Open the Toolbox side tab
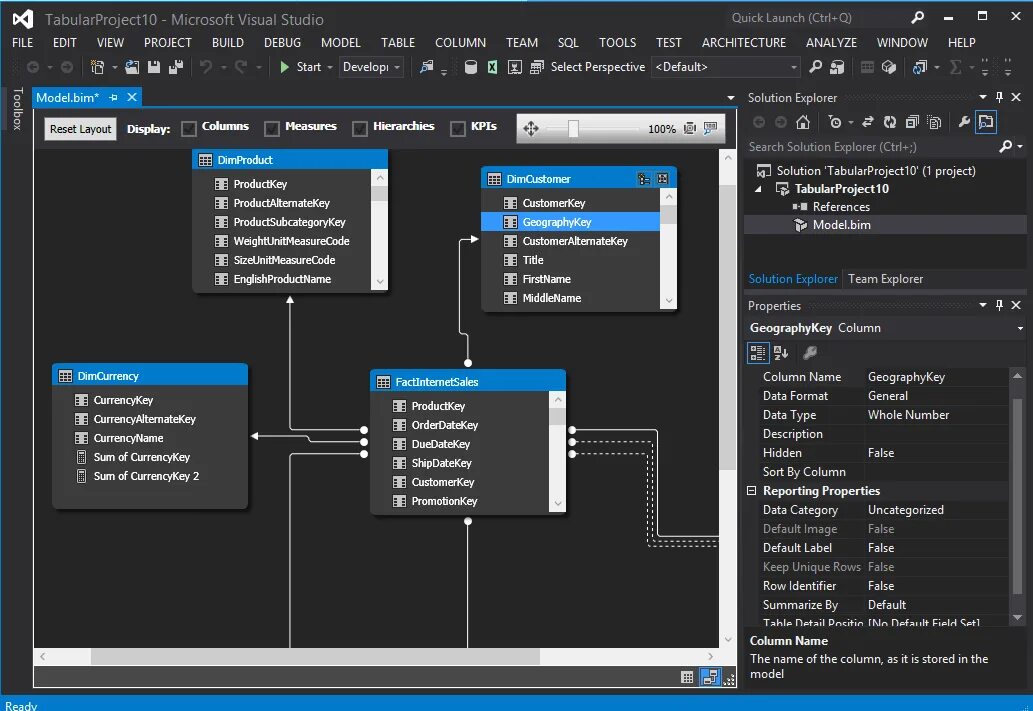Image resolution: width=1033 pixels, height=711 pixels. (18, 108)
